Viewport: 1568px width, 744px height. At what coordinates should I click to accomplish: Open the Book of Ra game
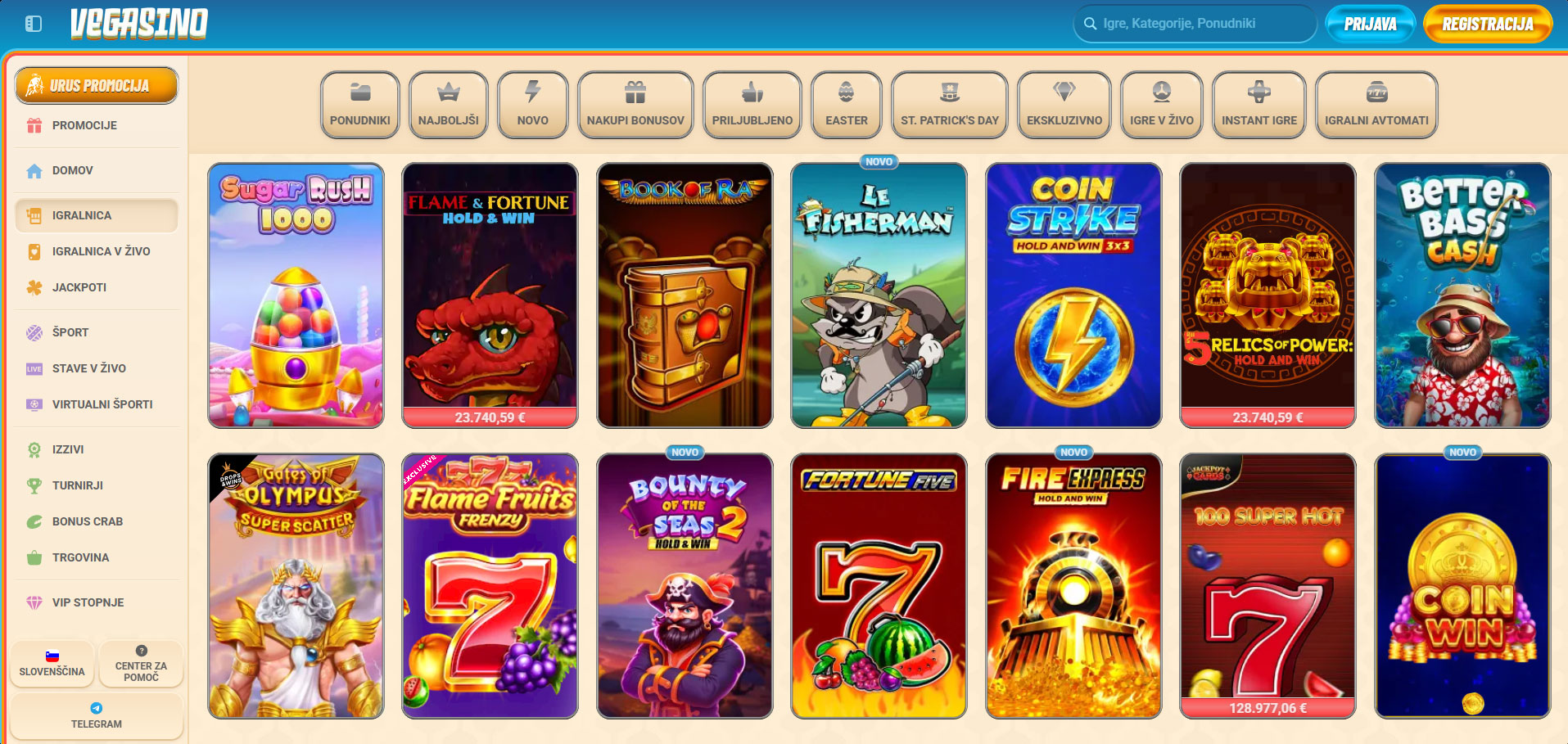(x=685, y=295)
